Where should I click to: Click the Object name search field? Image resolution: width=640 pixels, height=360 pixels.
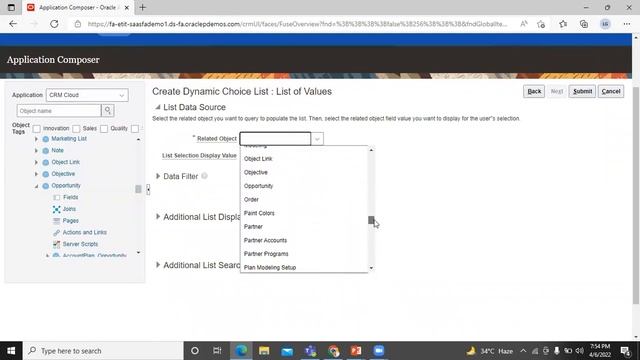point(59,111)
